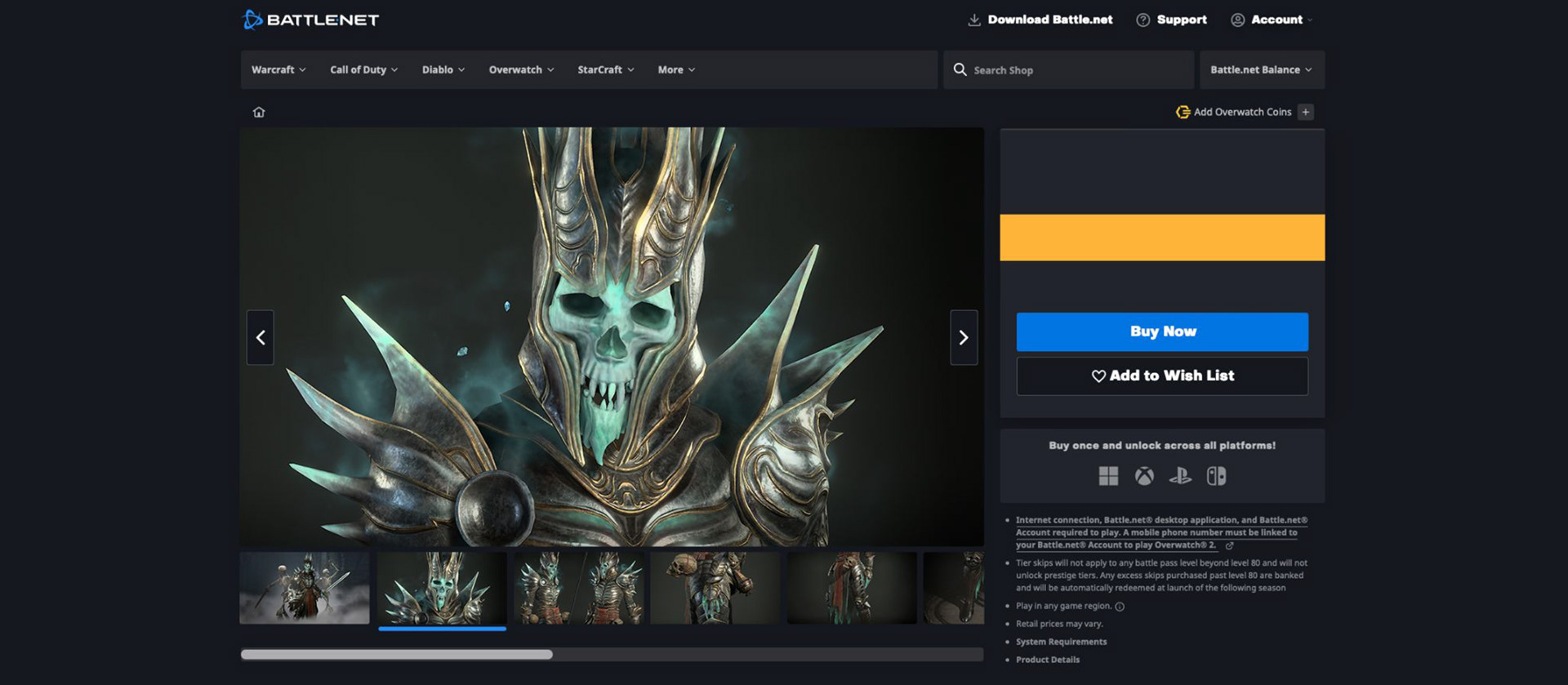Click the Xbox platform icon
This screenshot has width=1568, height=685.
tap(1144, 476)
